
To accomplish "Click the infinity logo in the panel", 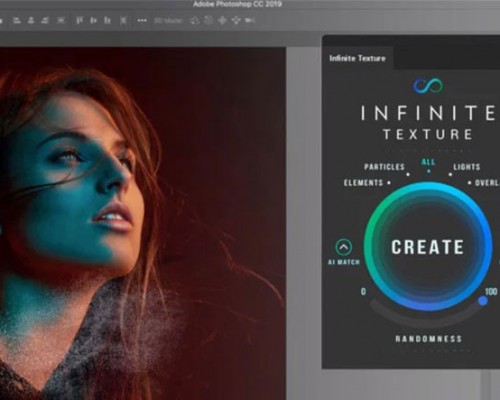I will point(428,86).
